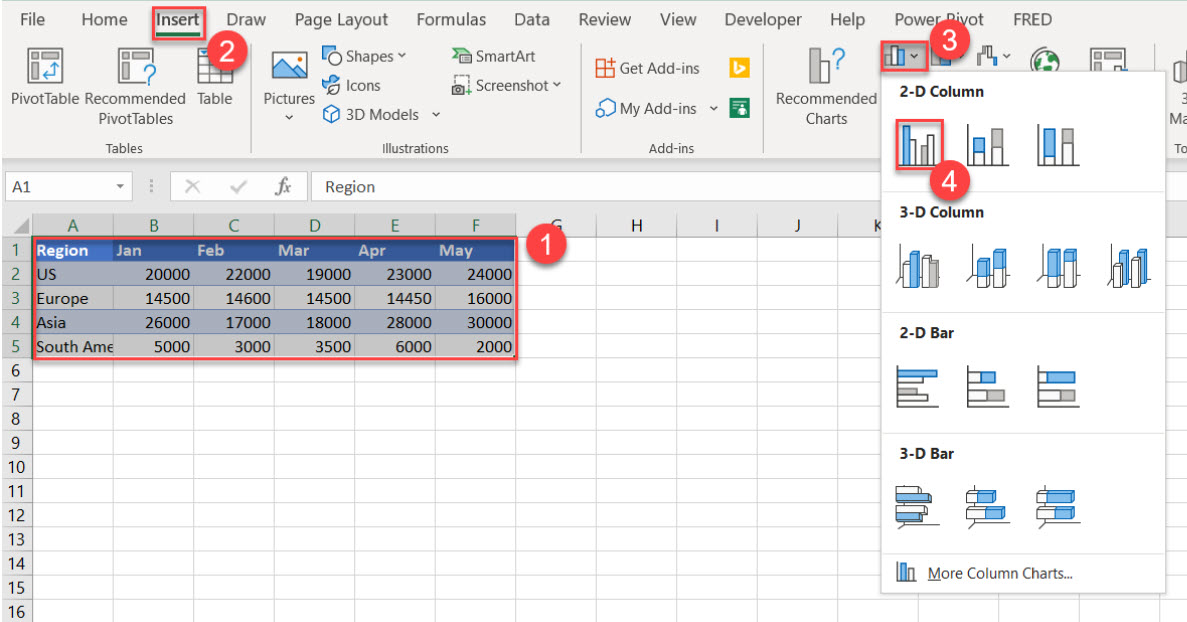Choose 3-D Clustered Column chart

point(918,266)
